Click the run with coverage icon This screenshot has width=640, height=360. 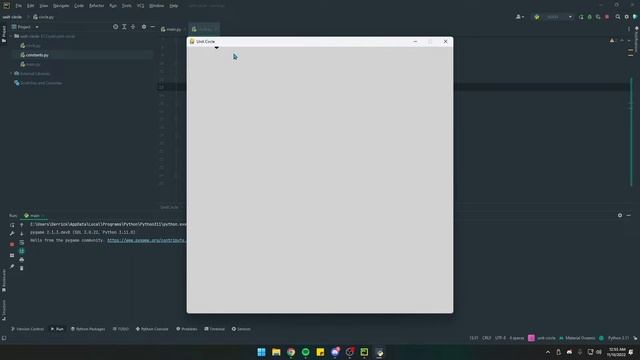pyautogui.click(x=598, y=17)
